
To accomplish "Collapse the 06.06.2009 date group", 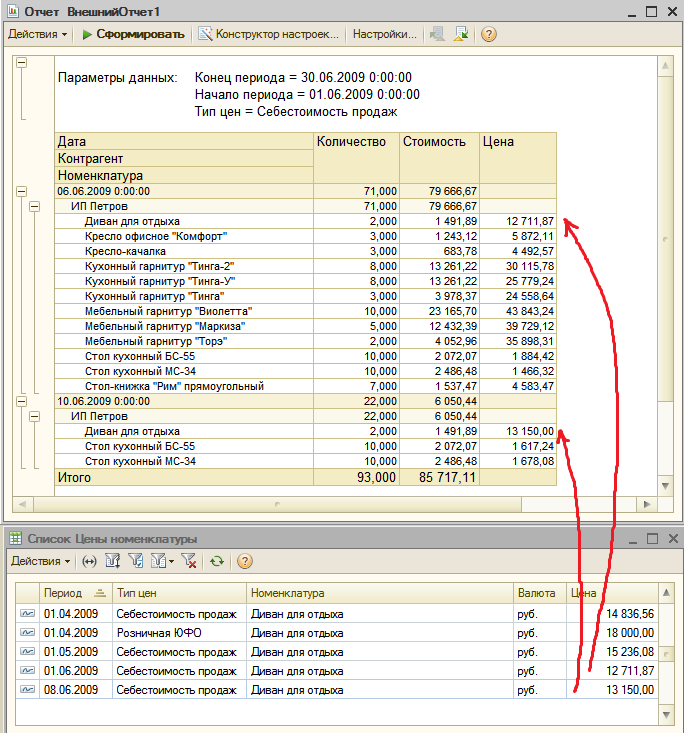I will pyautogui.click(x=22, y=191).
